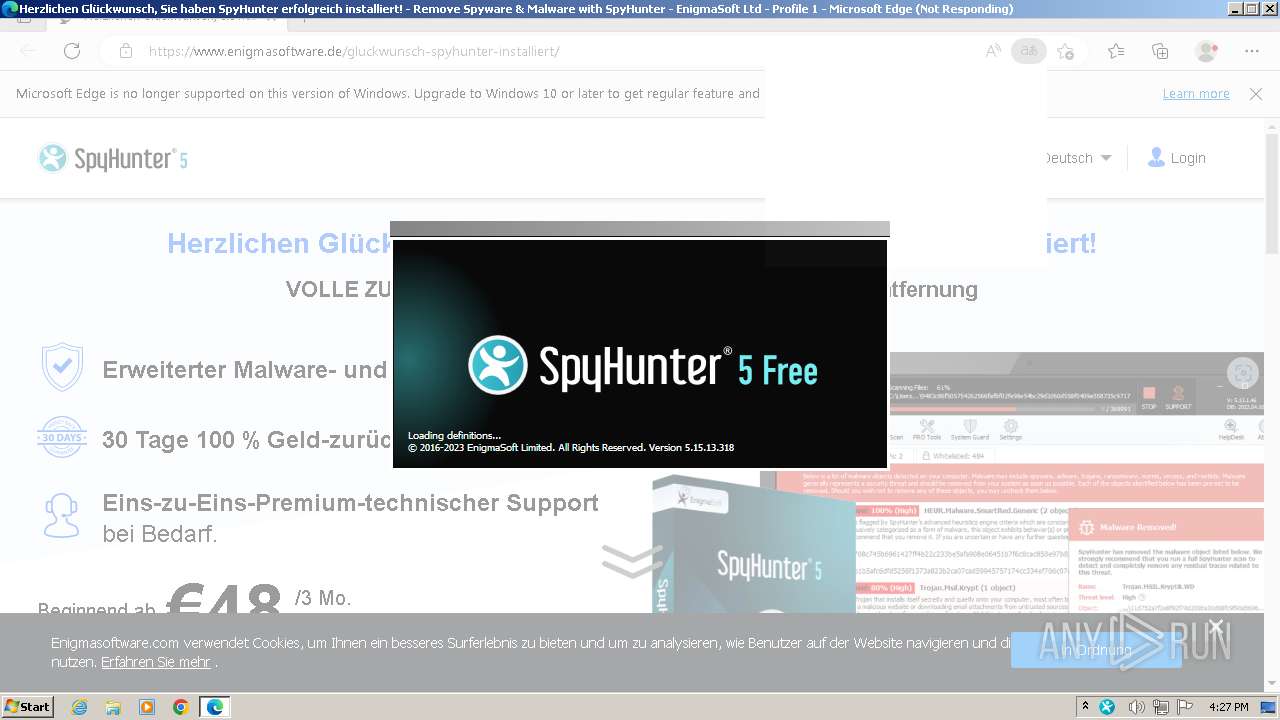Click the SpyHunter 5 site logo

click(112, 158)
